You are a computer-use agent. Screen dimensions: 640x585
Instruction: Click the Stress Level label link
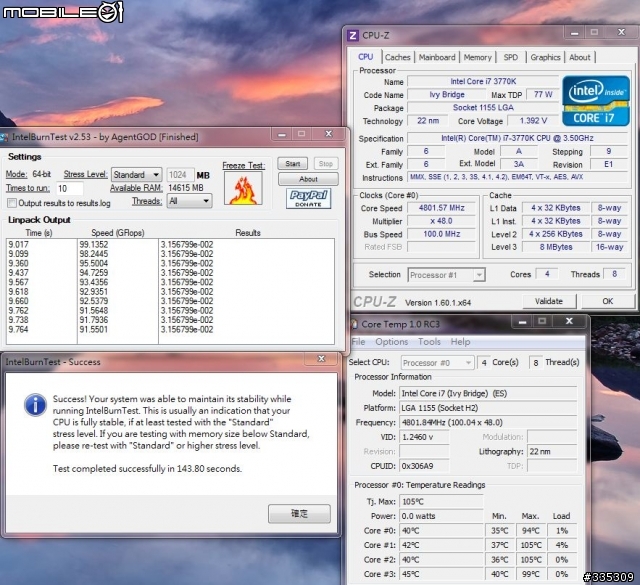click(x=85, y=174)
